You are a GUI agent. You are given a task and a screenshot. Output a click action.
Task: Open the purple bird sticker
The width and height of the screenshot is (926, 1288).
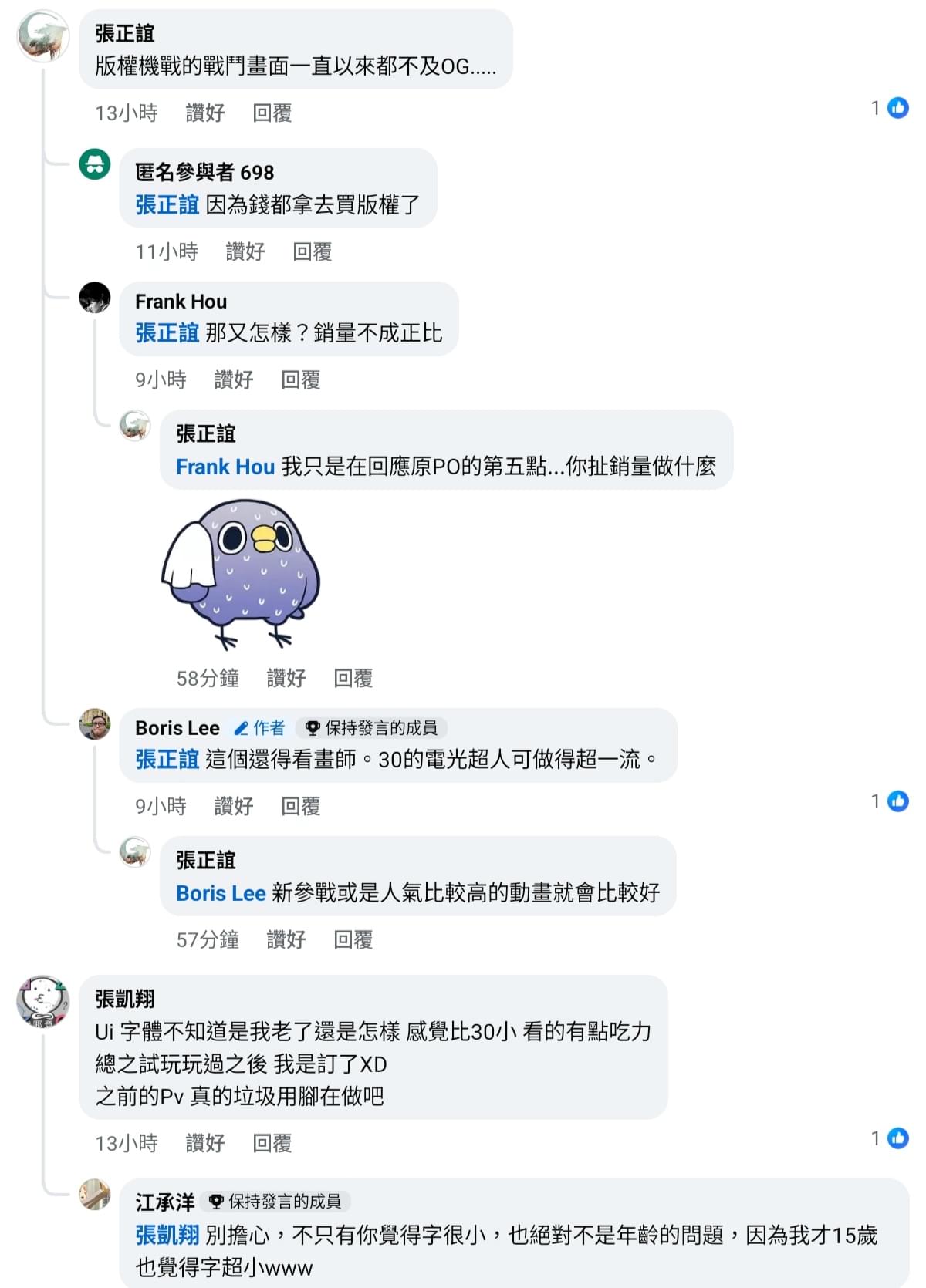[x=241, y=575]
